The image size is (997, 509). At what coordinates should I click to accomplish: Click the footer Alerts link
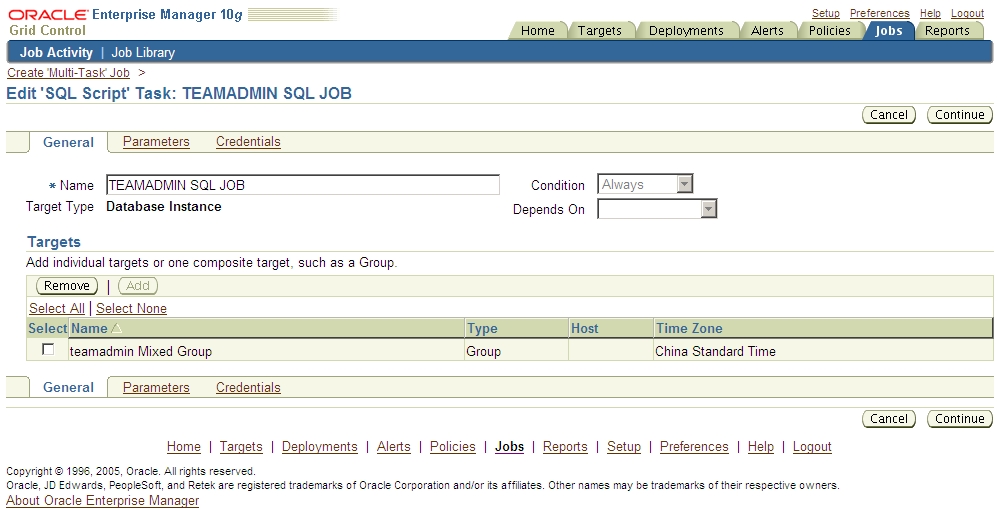pos(394,447)
